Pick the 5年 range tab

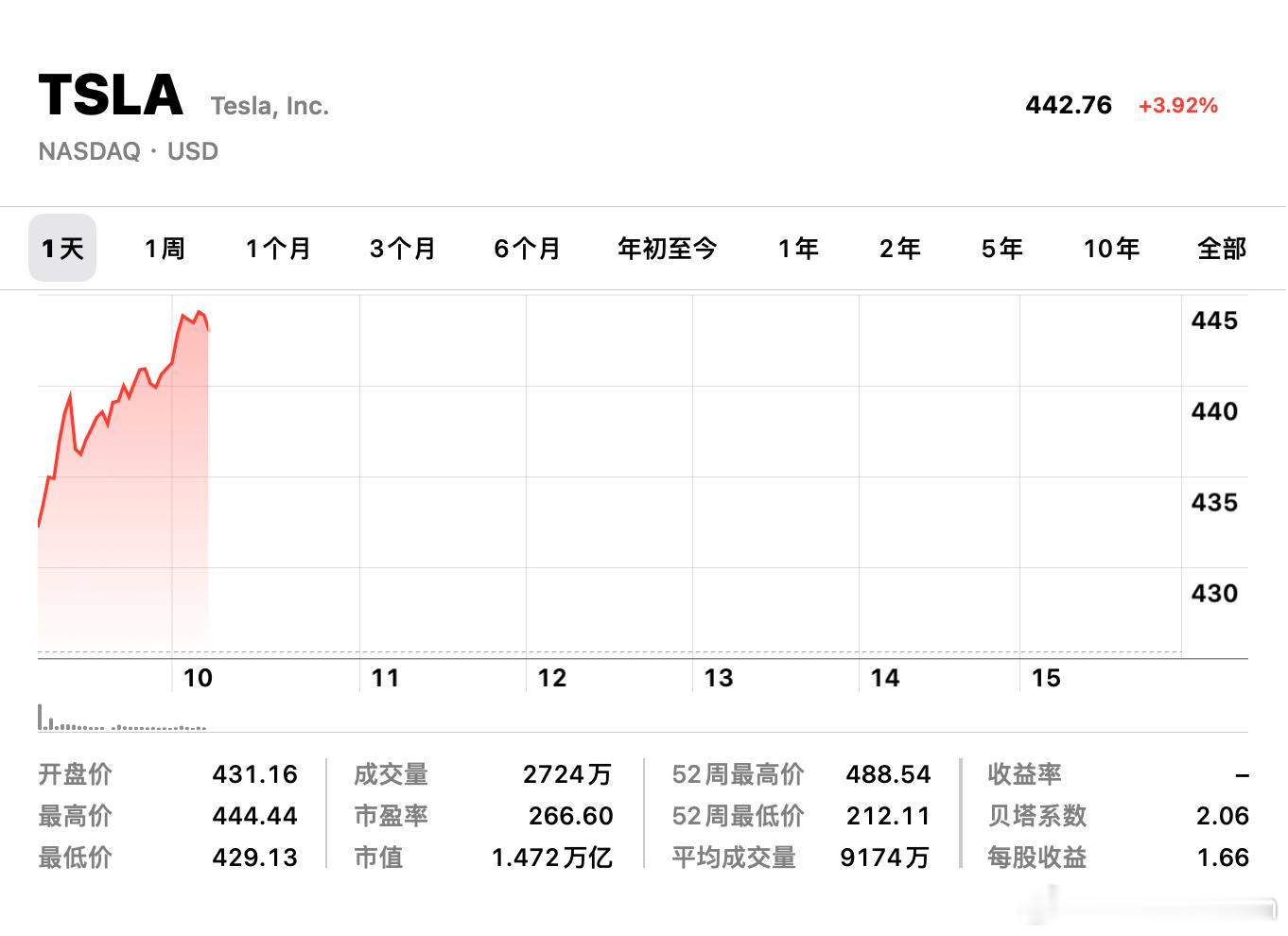point(1002,249)
